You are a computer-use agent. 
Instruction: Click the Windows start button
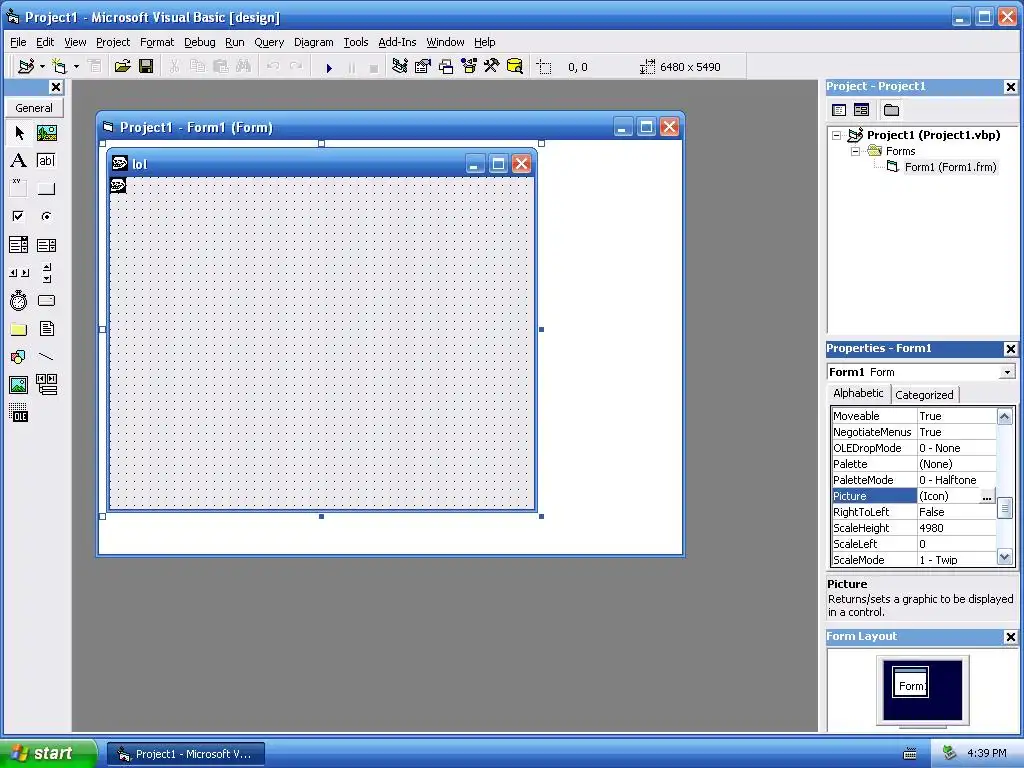pyautogui.click(x=48, y=753)
